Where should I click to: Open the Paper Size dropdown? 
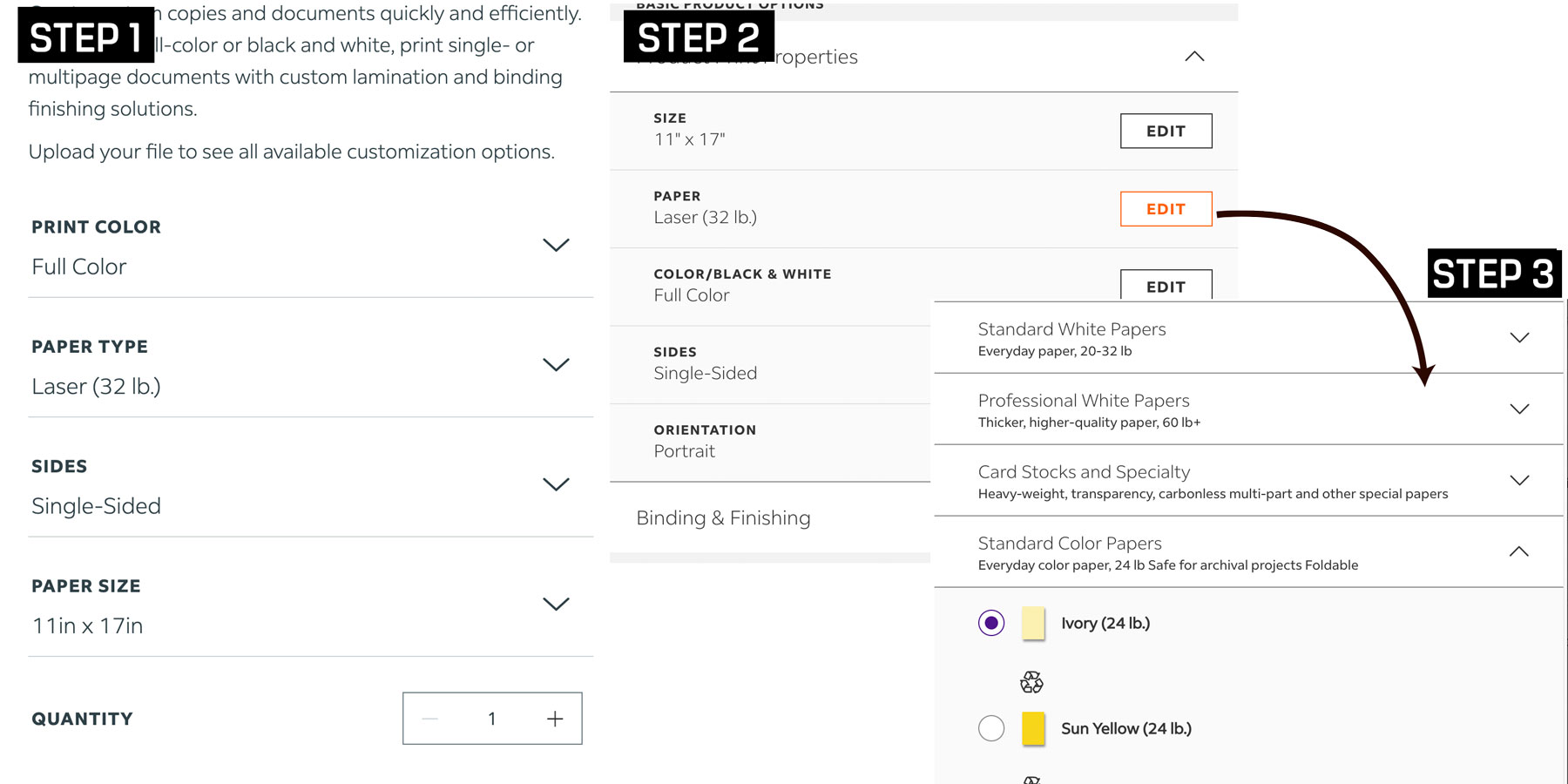(556, 604)
